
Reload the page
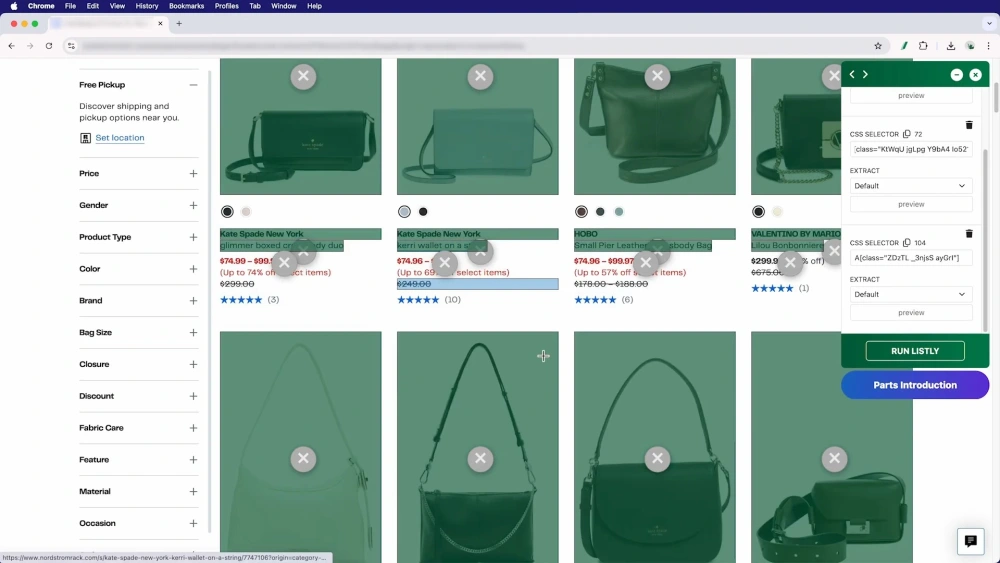(48, 46)
